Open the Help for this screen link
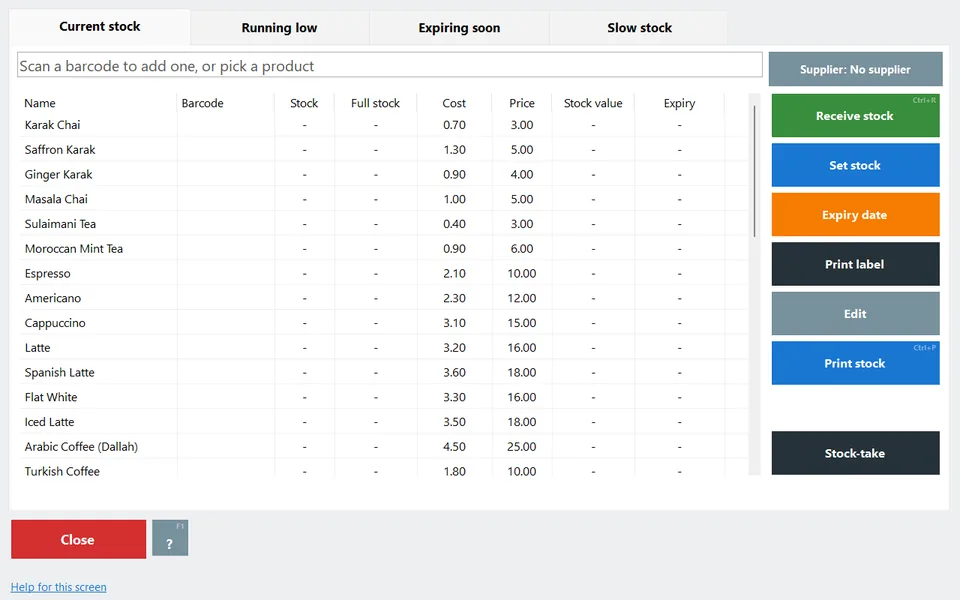960x600 pixels. click(x=59, y=587)
